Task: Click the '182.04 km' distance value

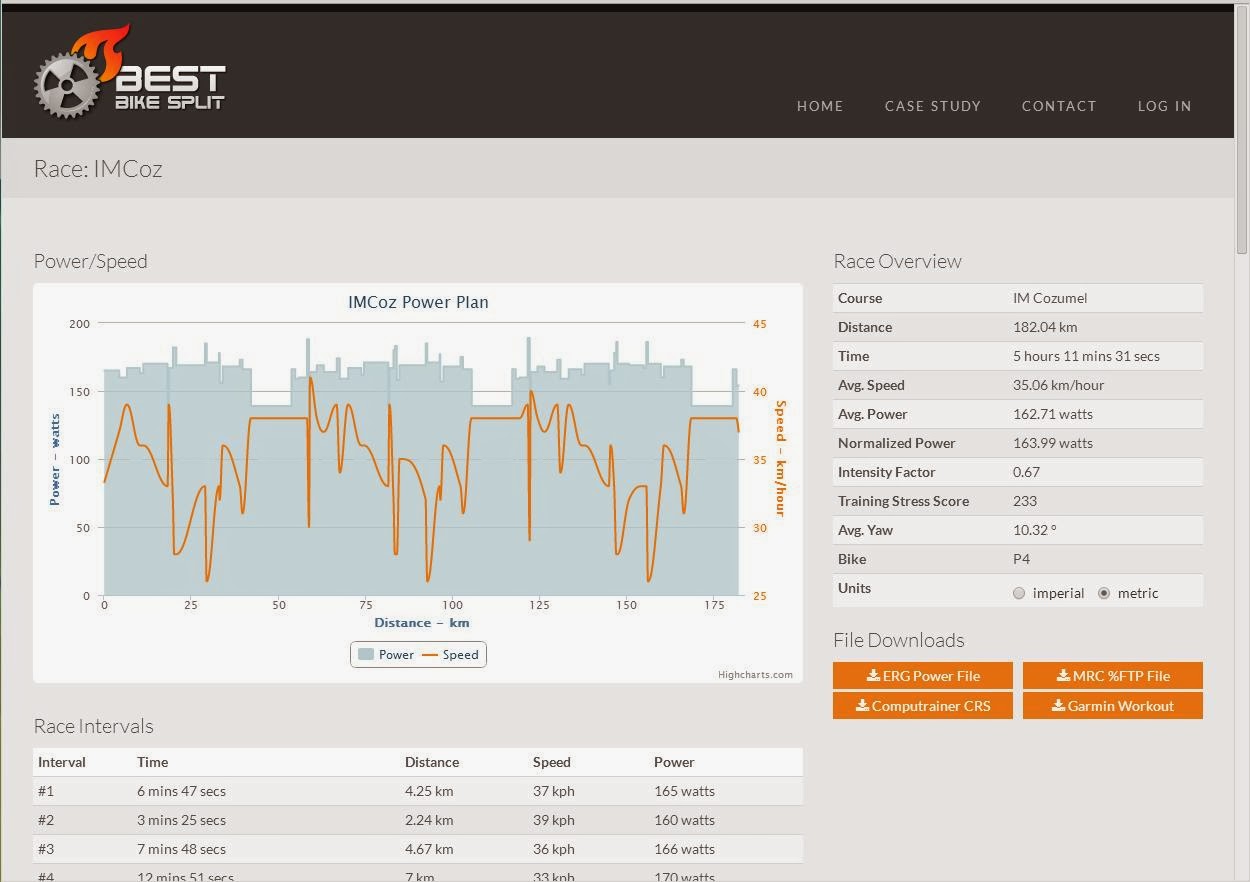Action: point(1045,327)
